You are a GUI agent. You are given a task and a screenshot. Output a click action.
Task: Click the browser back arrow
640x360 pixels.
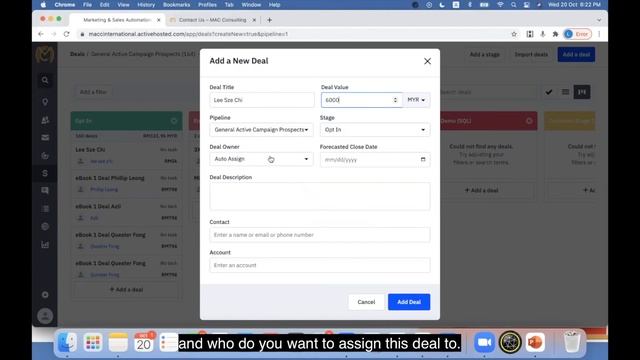coord(41,34)
